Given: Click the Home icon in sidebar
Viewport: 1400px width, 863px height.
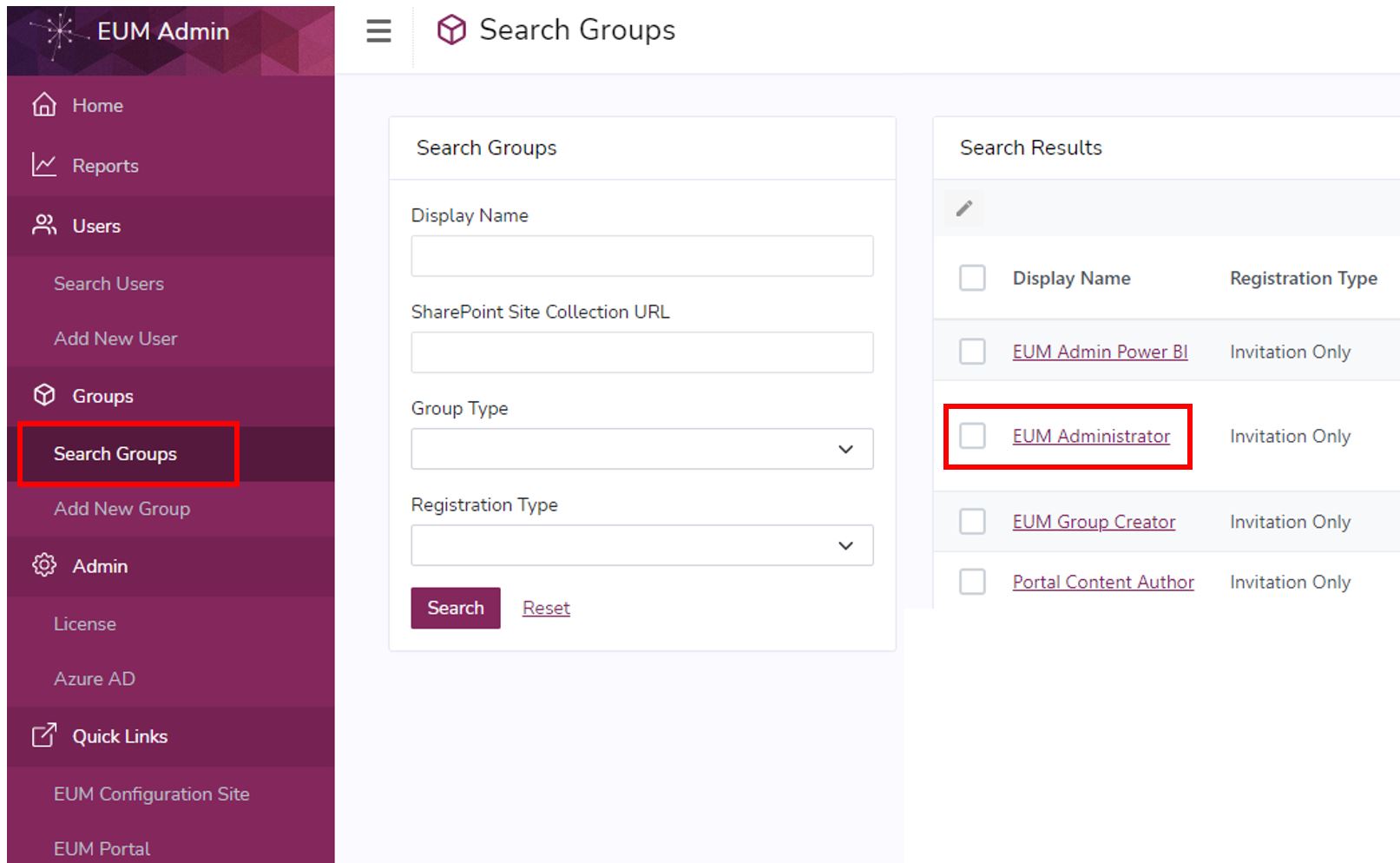Looking at the screenshot, I should pos(43,105).
